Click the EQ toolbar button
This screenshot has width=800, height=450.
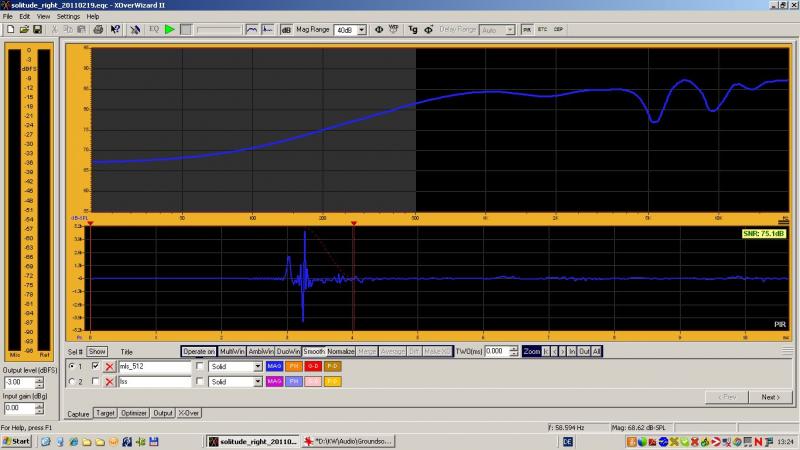click(x=154, y=29)
